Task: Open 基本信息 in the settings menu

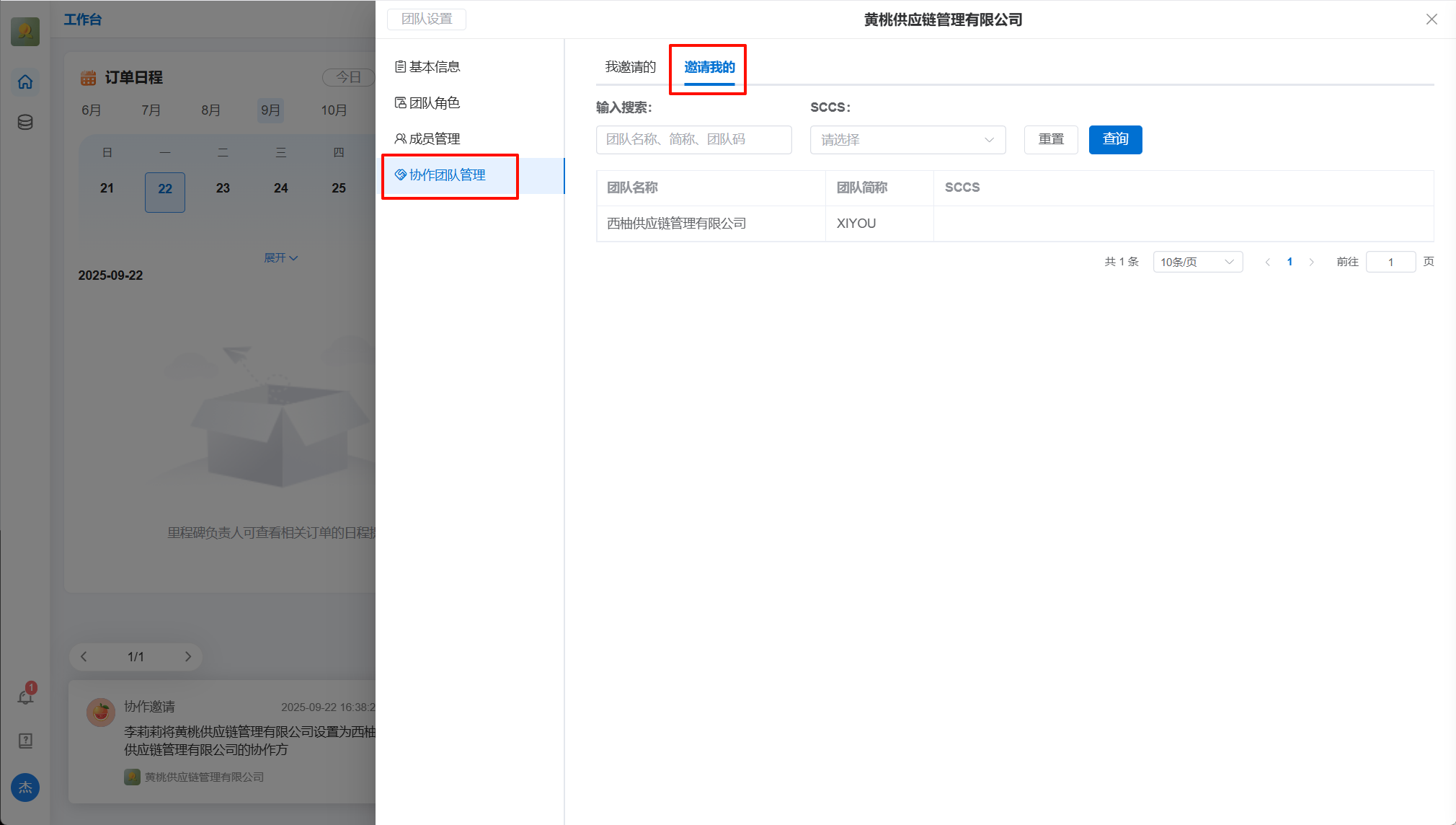Action: [434, 66]
